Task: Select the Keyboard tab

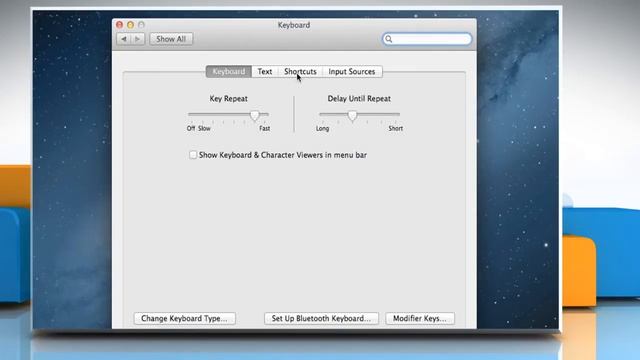Action: [x=229, y=71]
